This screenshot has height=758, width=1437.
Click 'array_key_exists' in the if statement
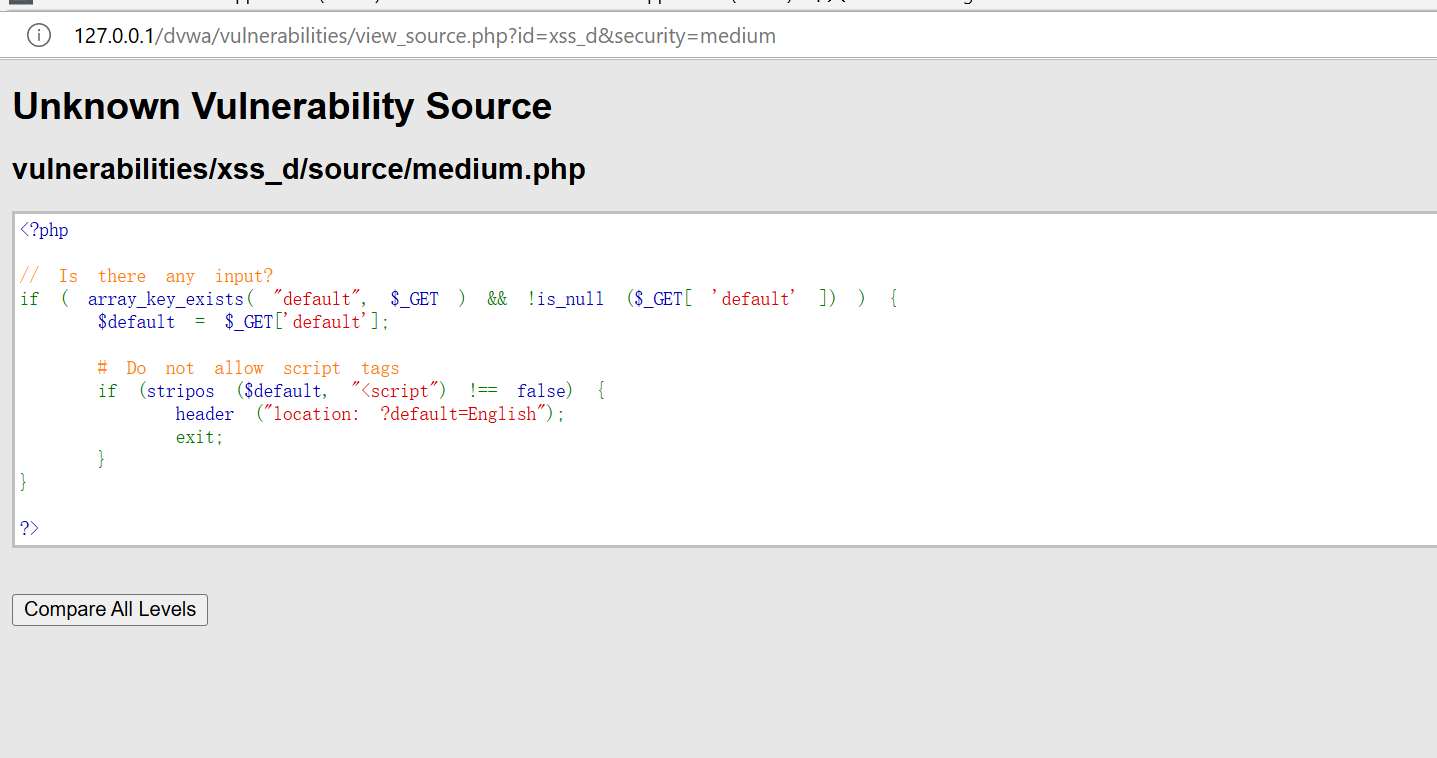pyautogui.click(x=166, y=299)
